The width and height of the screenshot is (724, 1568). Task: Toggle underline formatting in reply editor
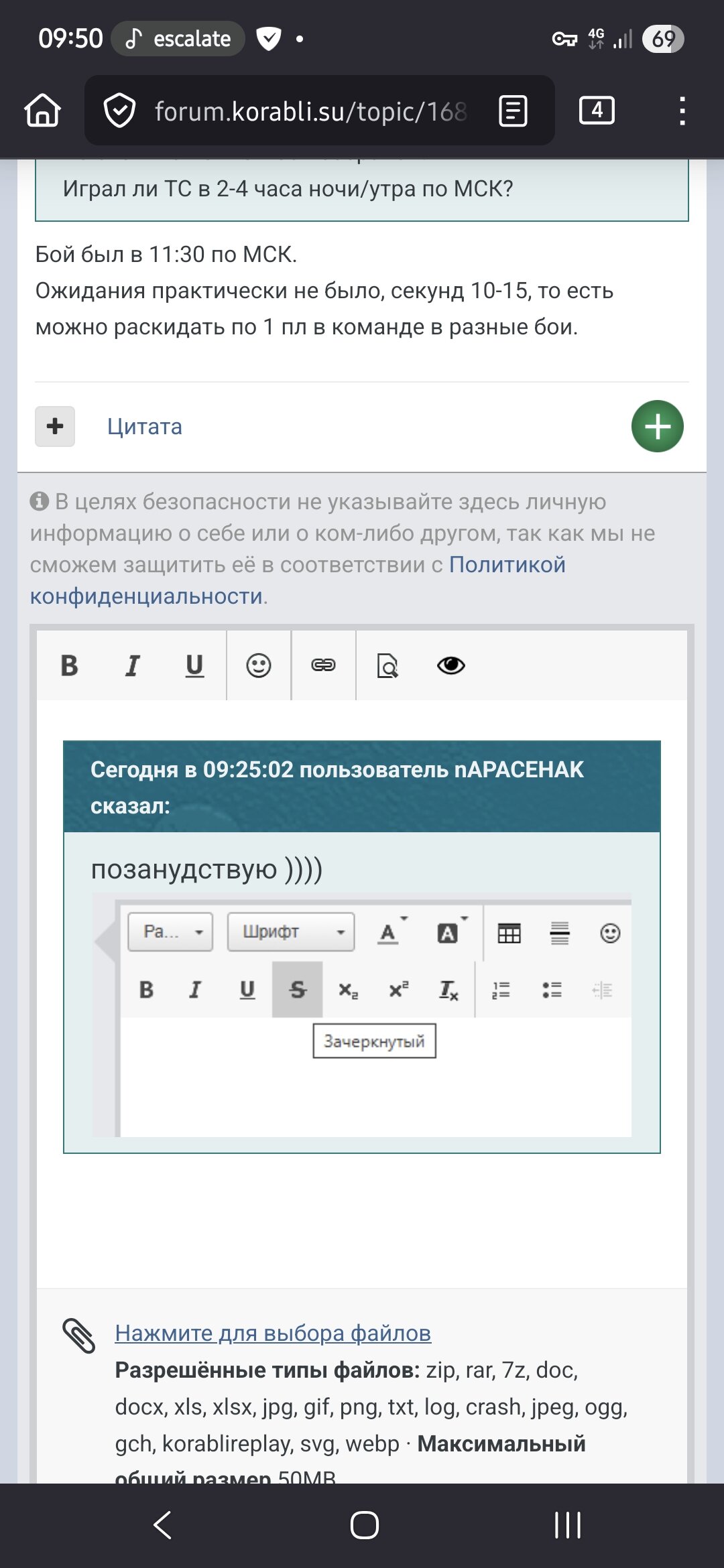tap(194, 665)
